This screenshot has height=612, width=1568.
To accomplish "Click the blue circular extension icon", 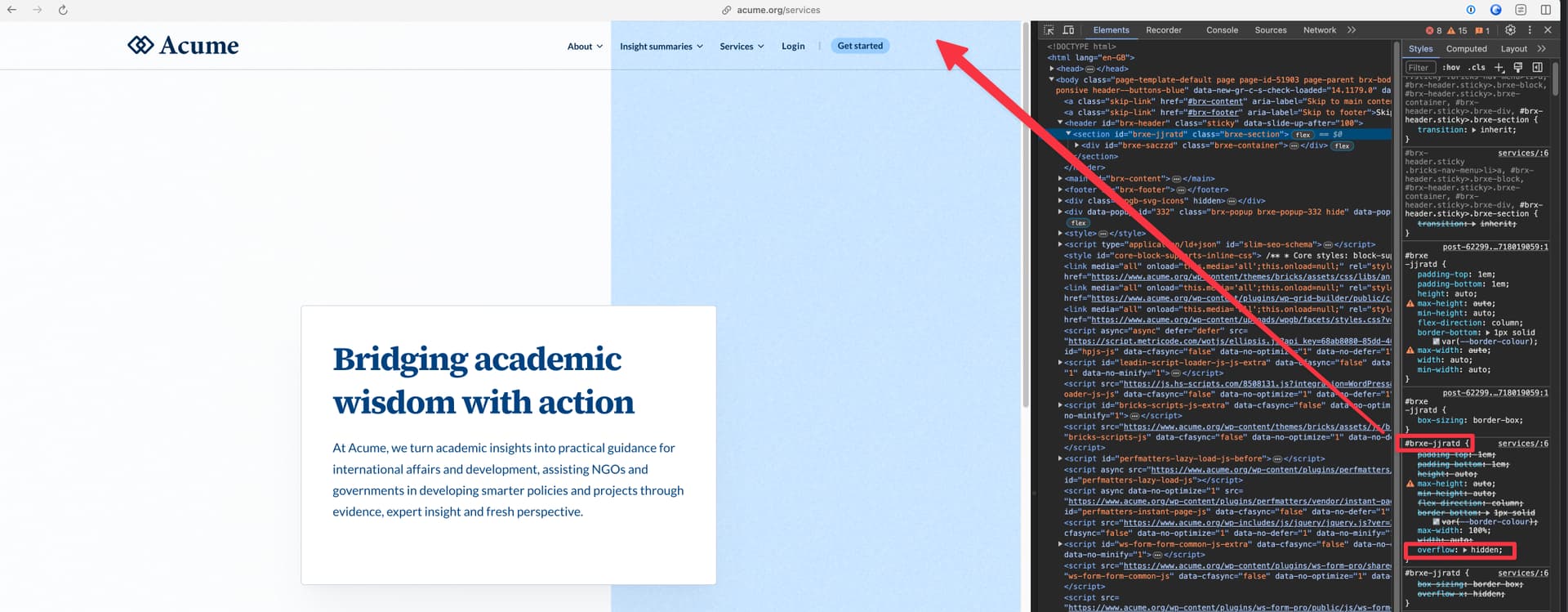I will 1495,10.
